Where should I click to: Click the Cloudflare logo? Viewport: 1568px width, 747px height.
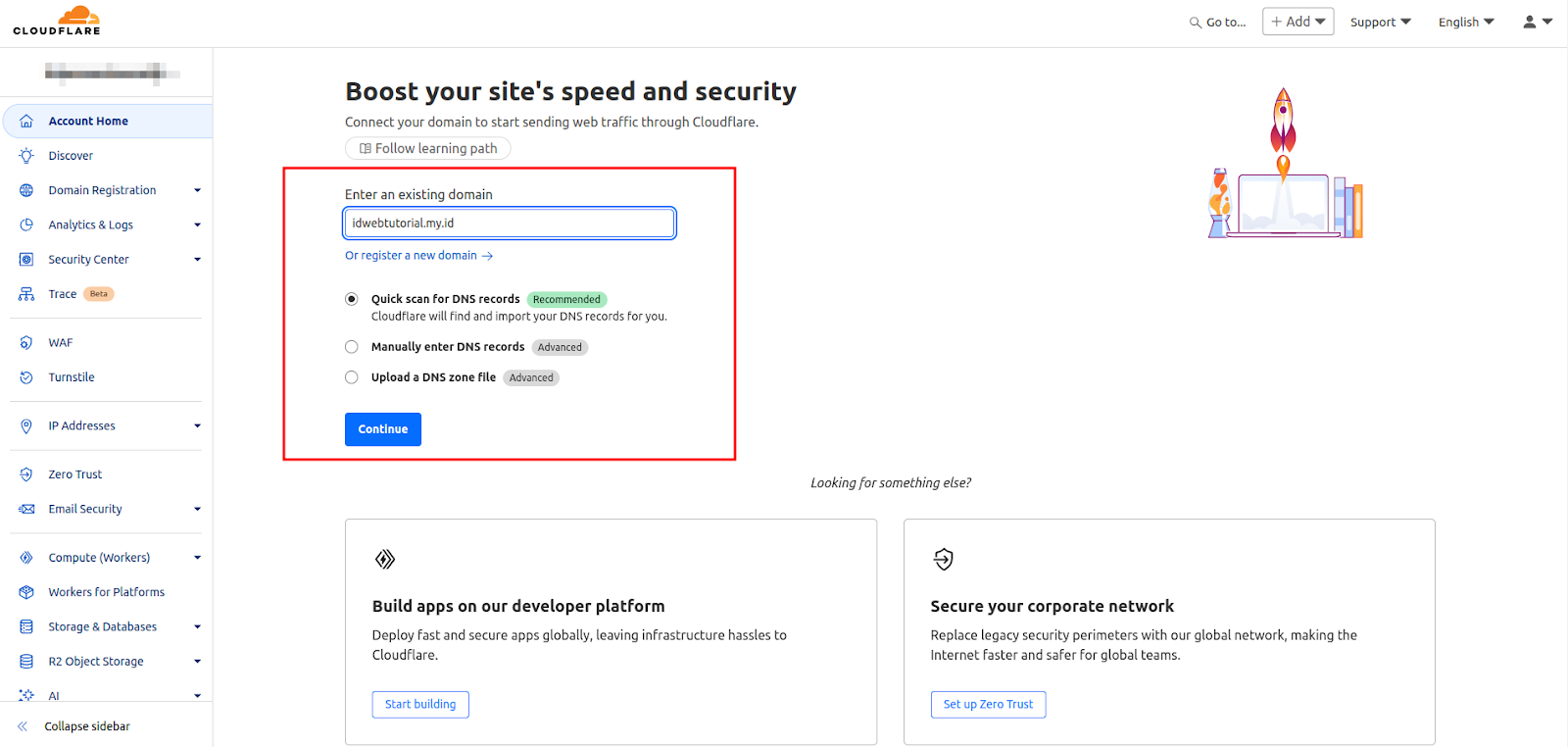click(57, 21)
